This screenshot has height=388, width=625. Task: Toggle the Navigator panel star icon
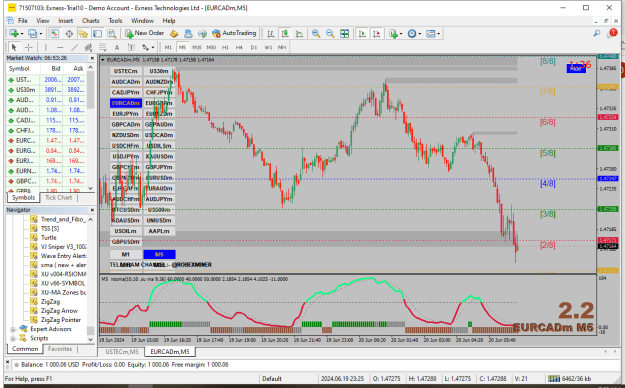click(83, 33)
